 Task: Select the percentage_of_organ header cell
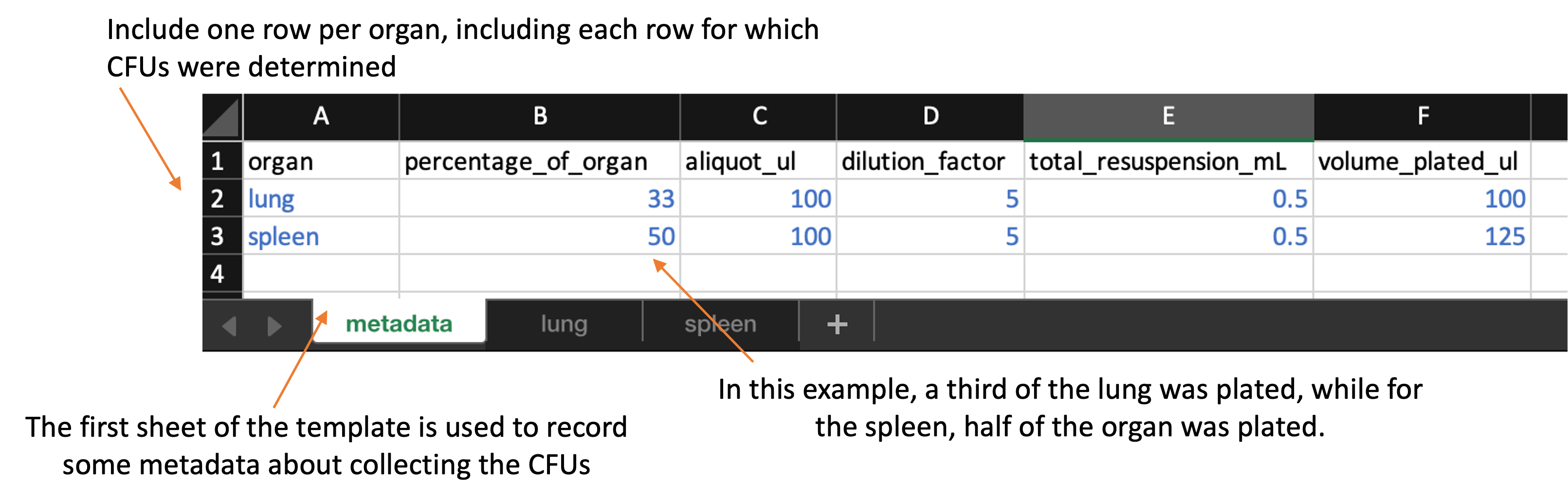pyautogui.click(x=539, y=162)
